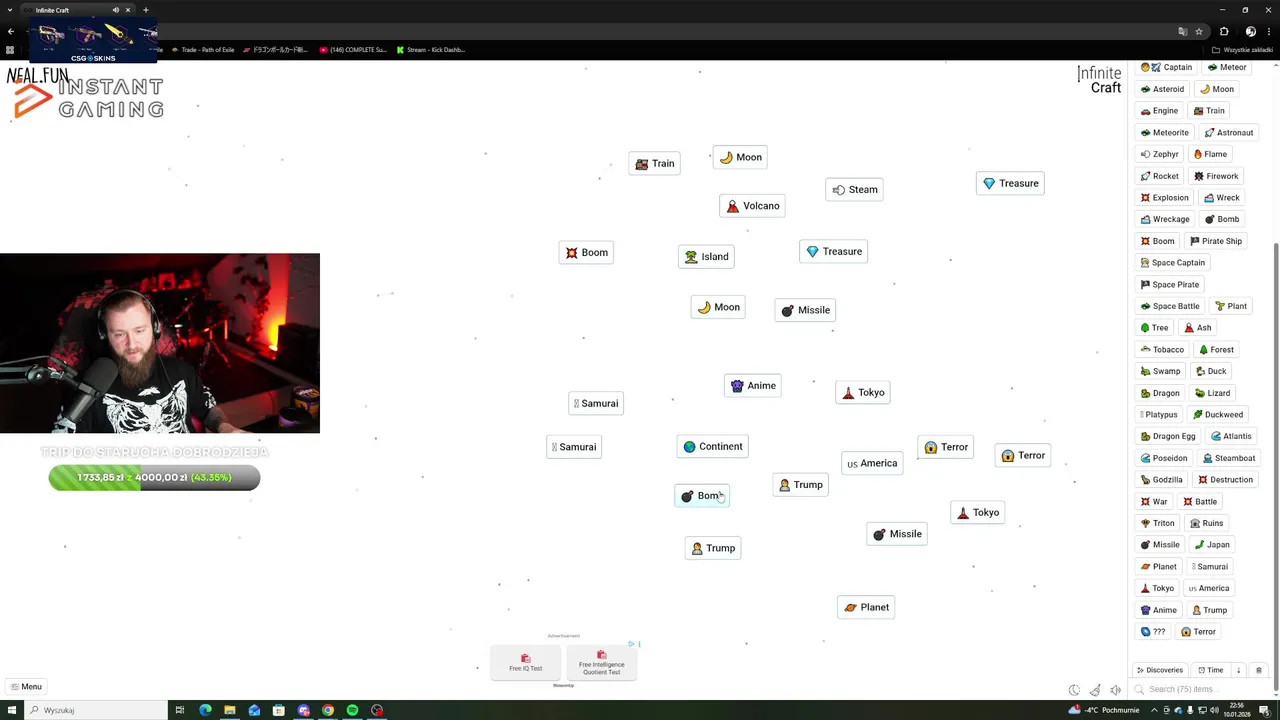Open the Menu button
Image resolution: width=1280 pixels, height=720 pixels.
pyautogui.click(x=26, y=687)
